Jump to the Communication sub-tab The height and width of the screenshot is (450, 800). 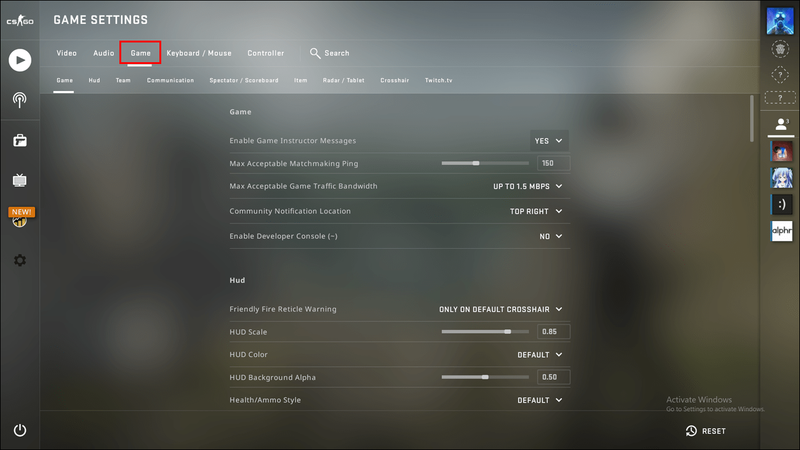point(170,80)
